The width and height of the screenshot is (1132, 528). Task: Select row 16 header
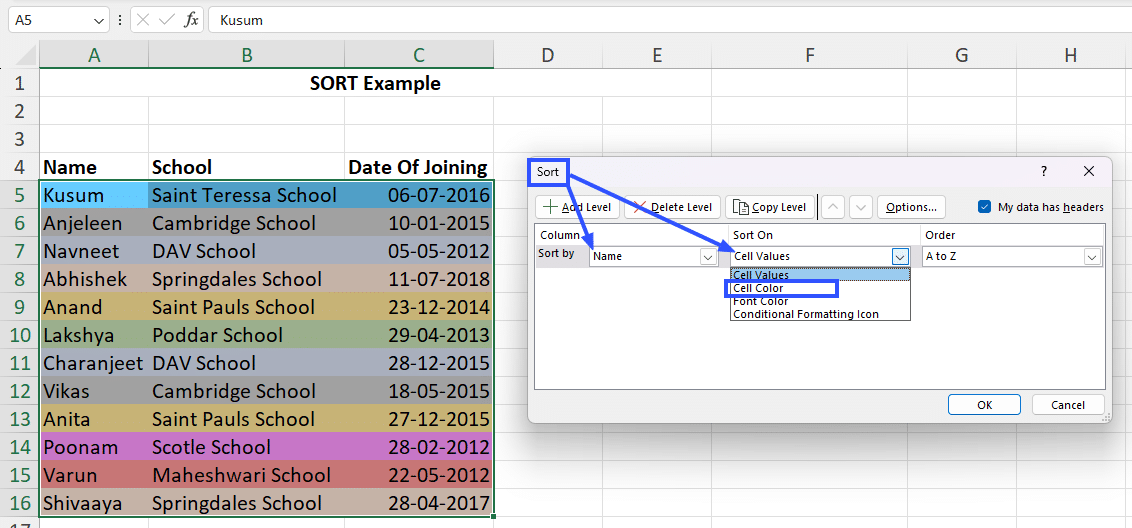[19, 503]
